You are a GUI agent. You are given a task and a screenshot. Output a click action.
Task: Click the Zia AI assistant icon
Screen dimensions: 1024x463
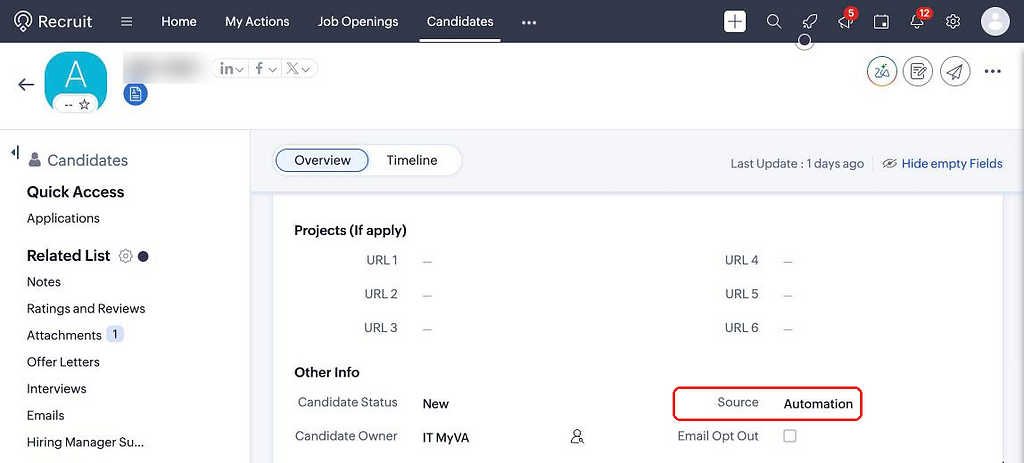coord(882,71)
